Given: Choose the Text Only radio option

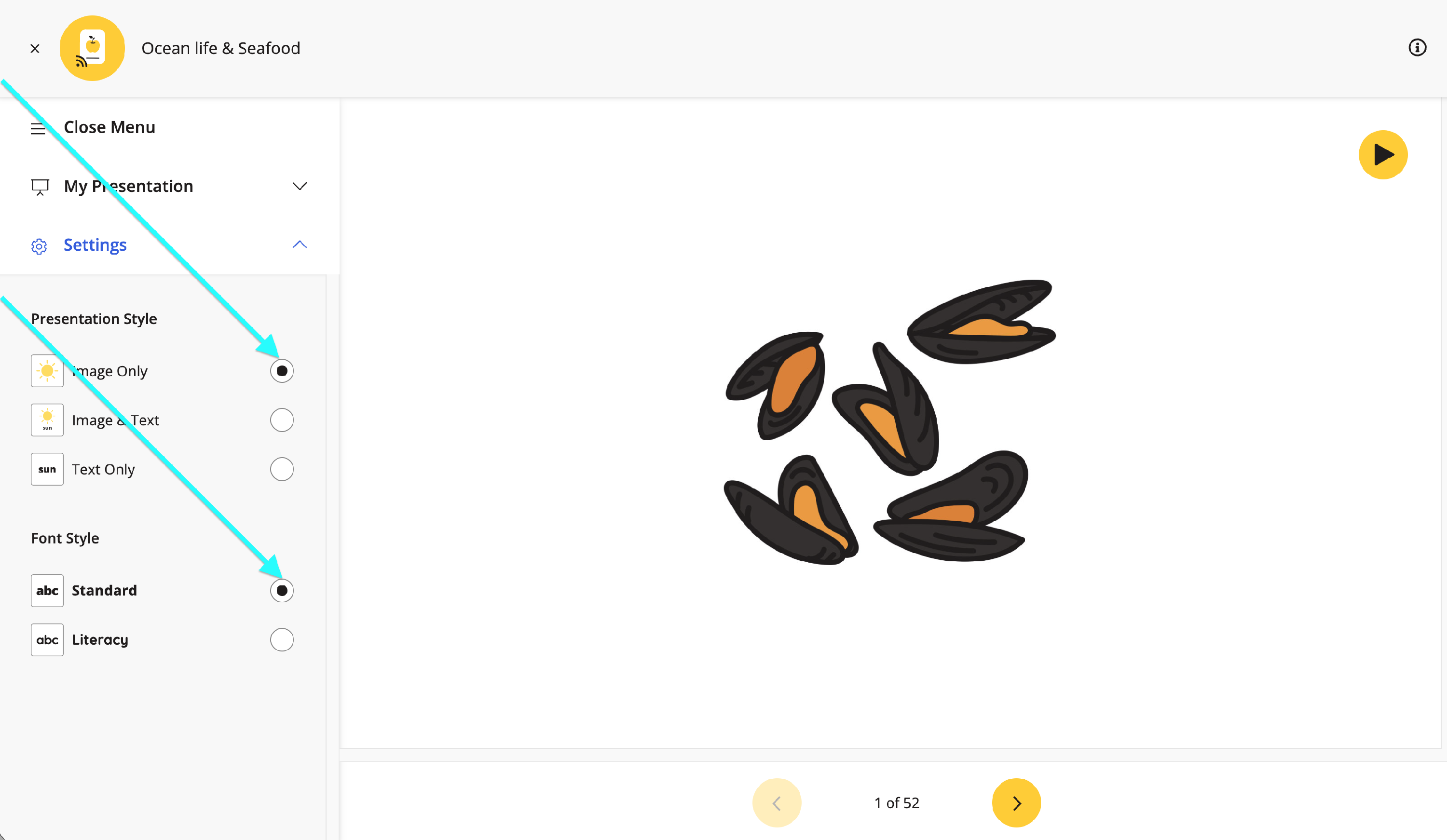Looking at the screenshot, I should click(x=282, y=470).
